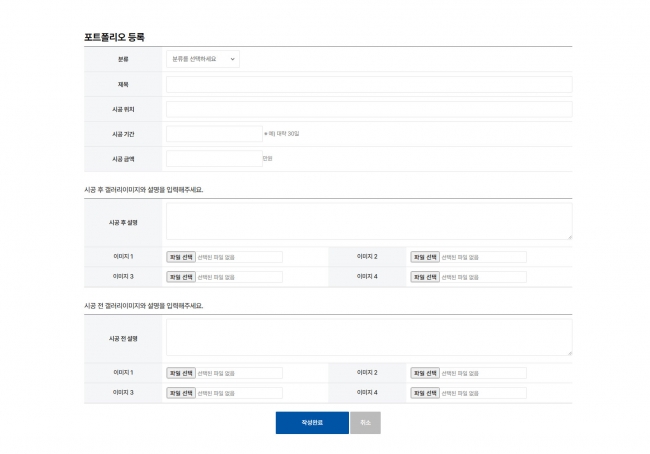650x454 pixels.
Task: Choose file for 이미지 3 in 시공 전 section
Action: [181, 393]
